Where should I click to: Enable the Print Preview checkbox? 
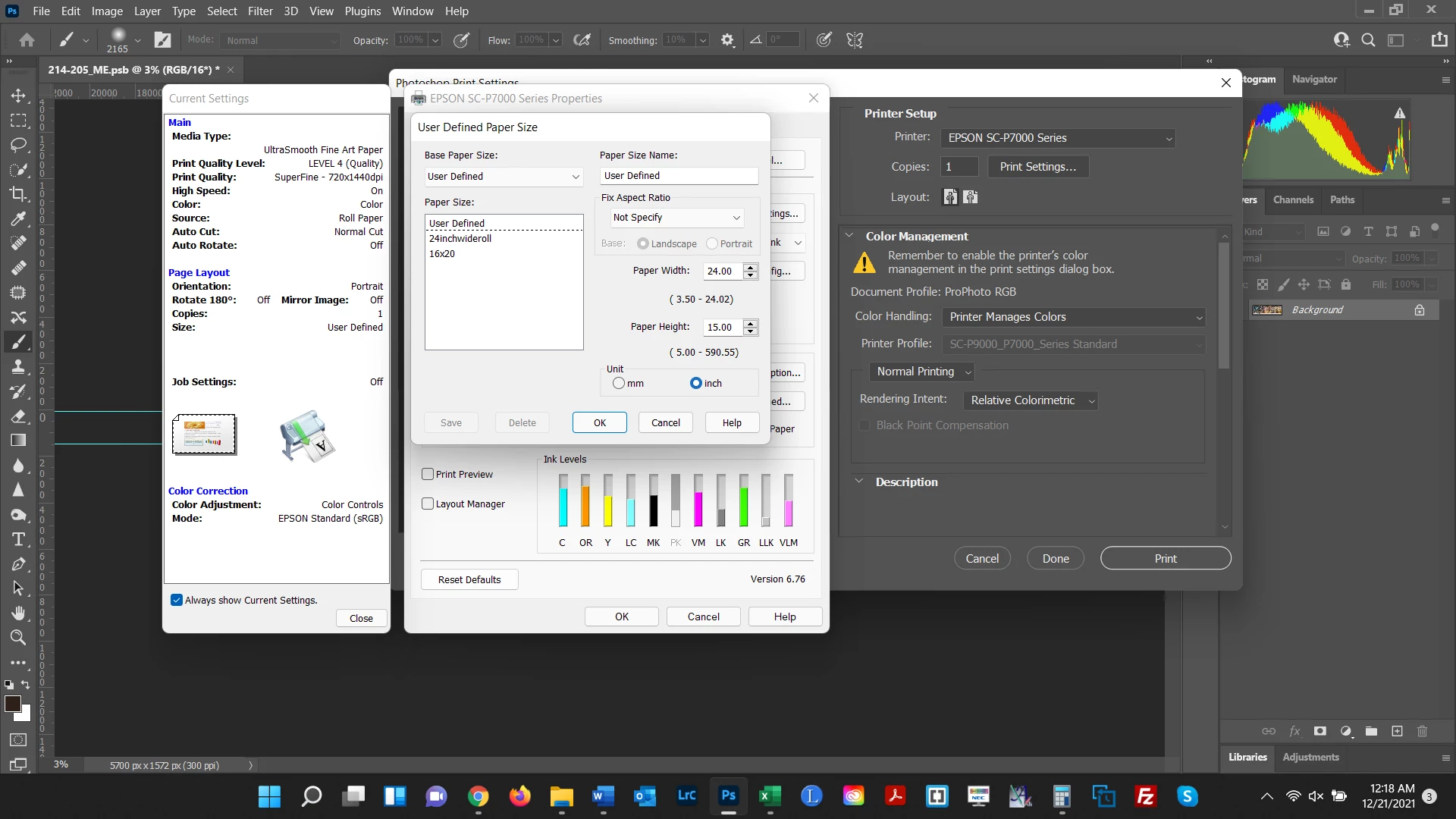(428, 474)
